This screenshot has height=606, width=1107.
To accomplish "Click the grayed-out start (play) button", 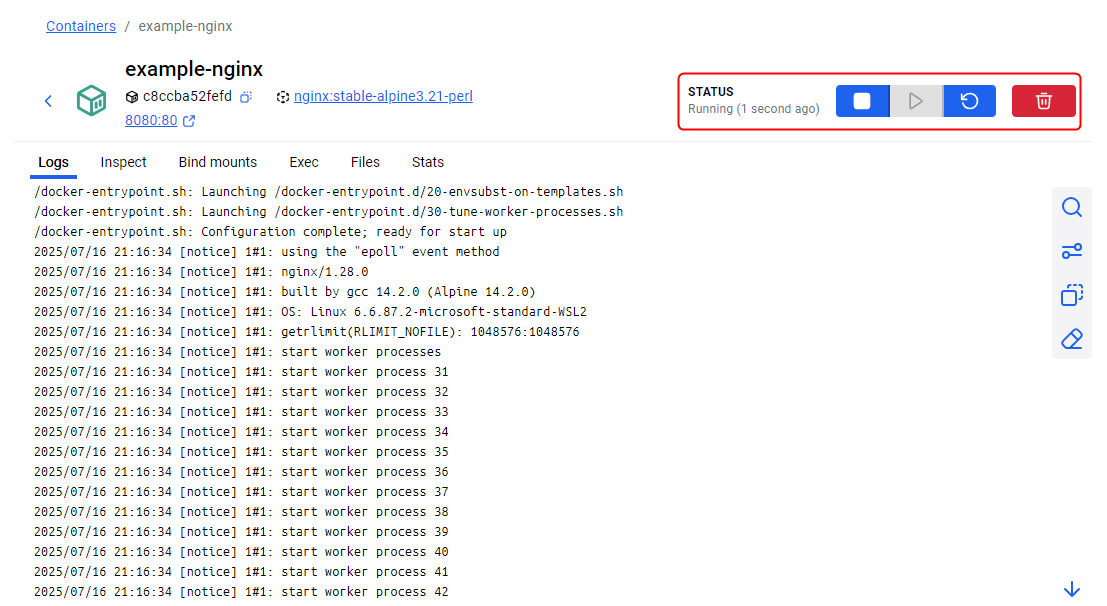I will pyautogui.click(x=916, y=101).
